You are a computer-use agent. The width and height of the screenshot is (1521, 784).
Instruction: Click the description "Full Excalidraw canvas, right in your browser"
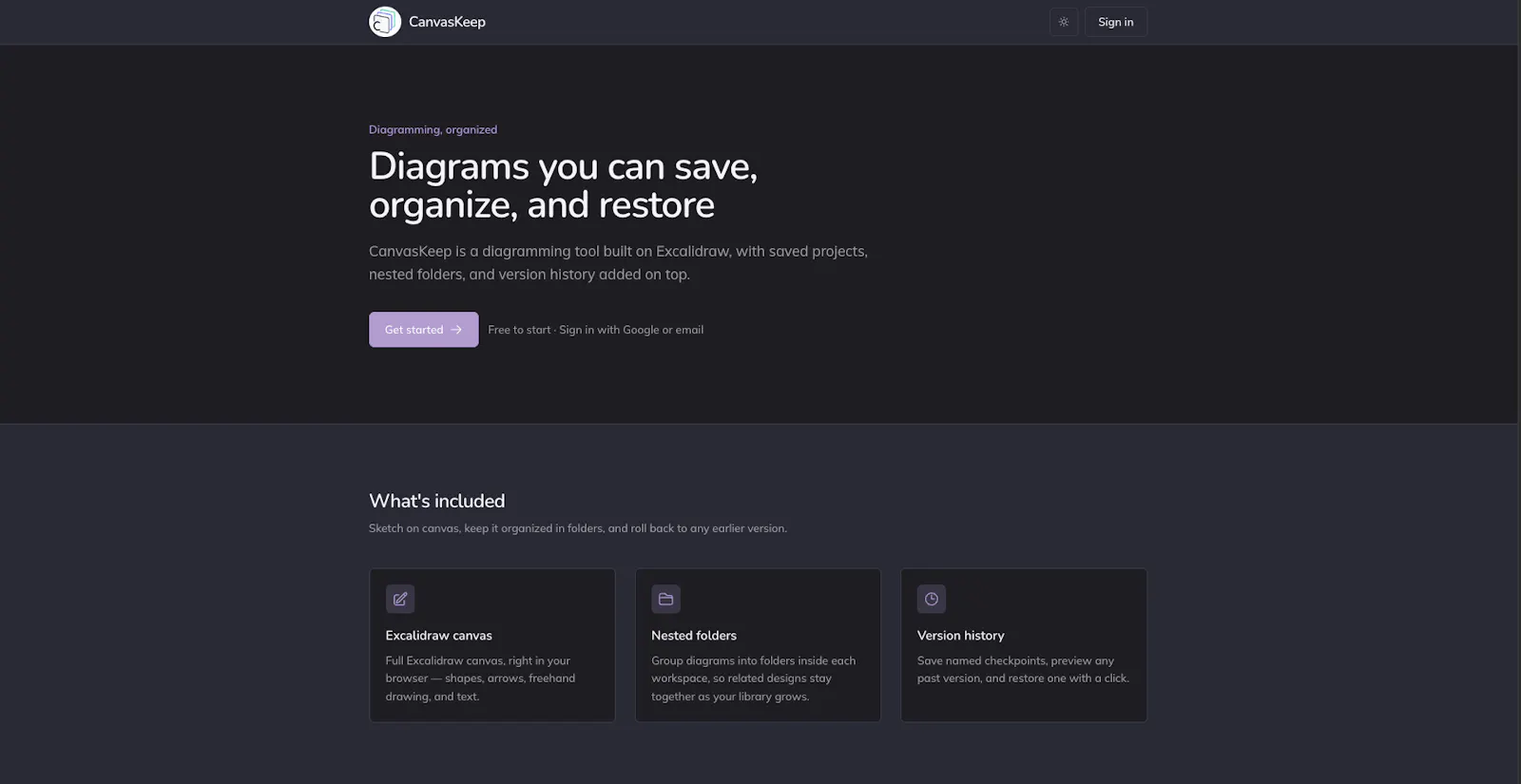click(x=481, y=679)
